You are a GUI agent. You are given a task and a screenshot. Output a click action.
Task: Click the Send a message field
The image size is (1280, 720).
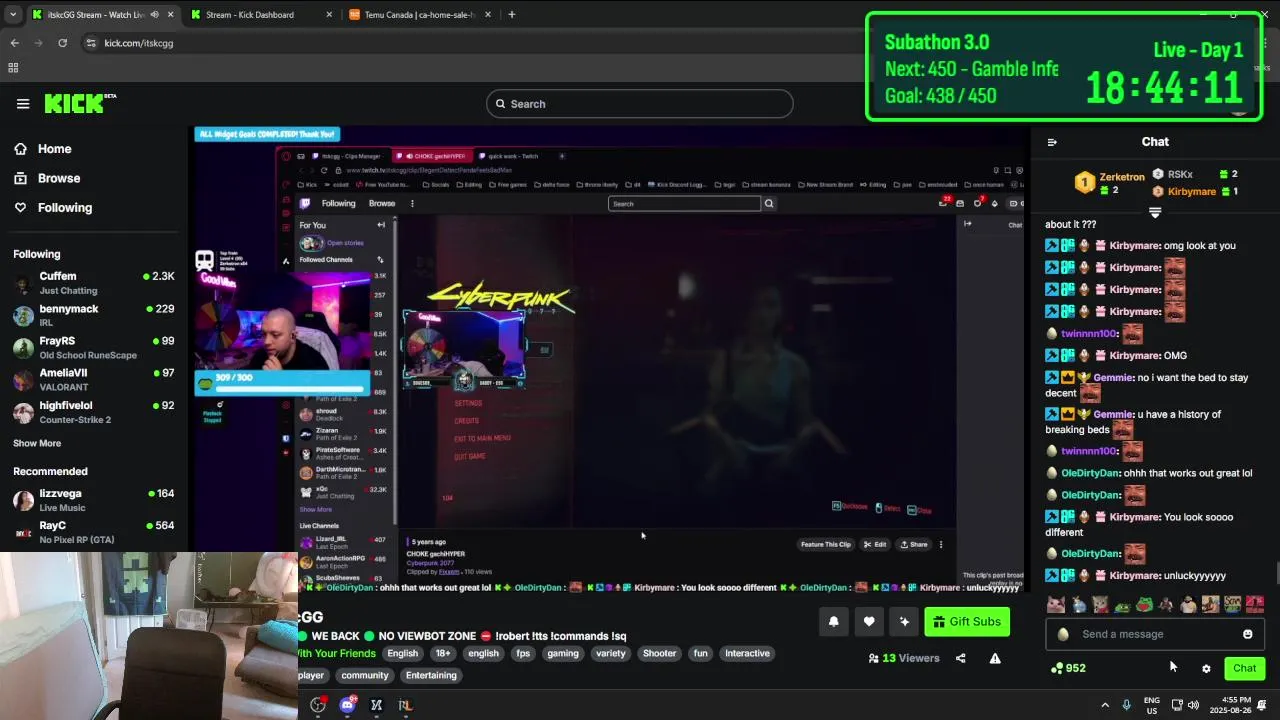tap(1155, 634)
